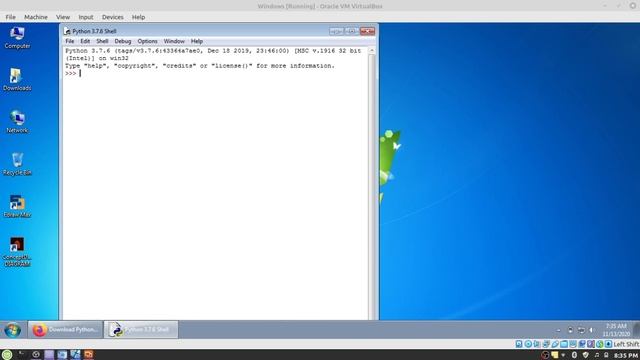Open the VirtualBox Input menu
Screen dimensions: 640x360
pyautogui.click(x=86, y=17)
